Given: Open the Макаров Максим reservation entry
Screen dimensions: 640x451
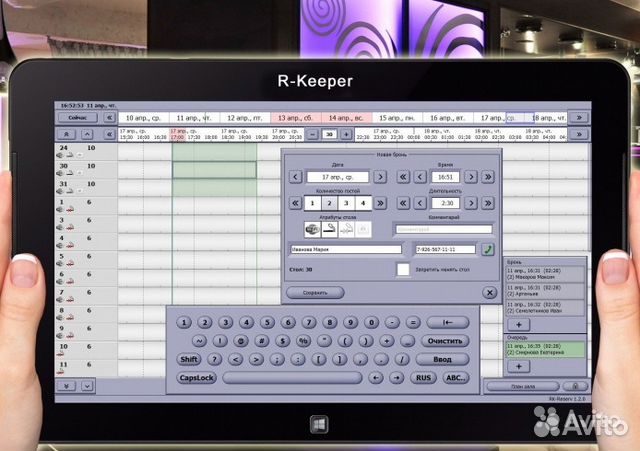Looking at the screenshot, I should [x=545, y=274].
